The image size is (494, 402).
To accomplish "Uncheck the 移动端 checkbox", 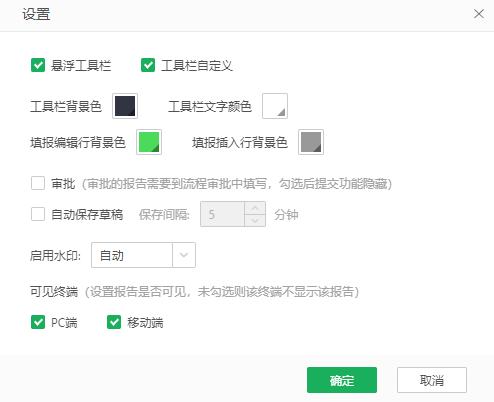I will click(x=114, y=322).
